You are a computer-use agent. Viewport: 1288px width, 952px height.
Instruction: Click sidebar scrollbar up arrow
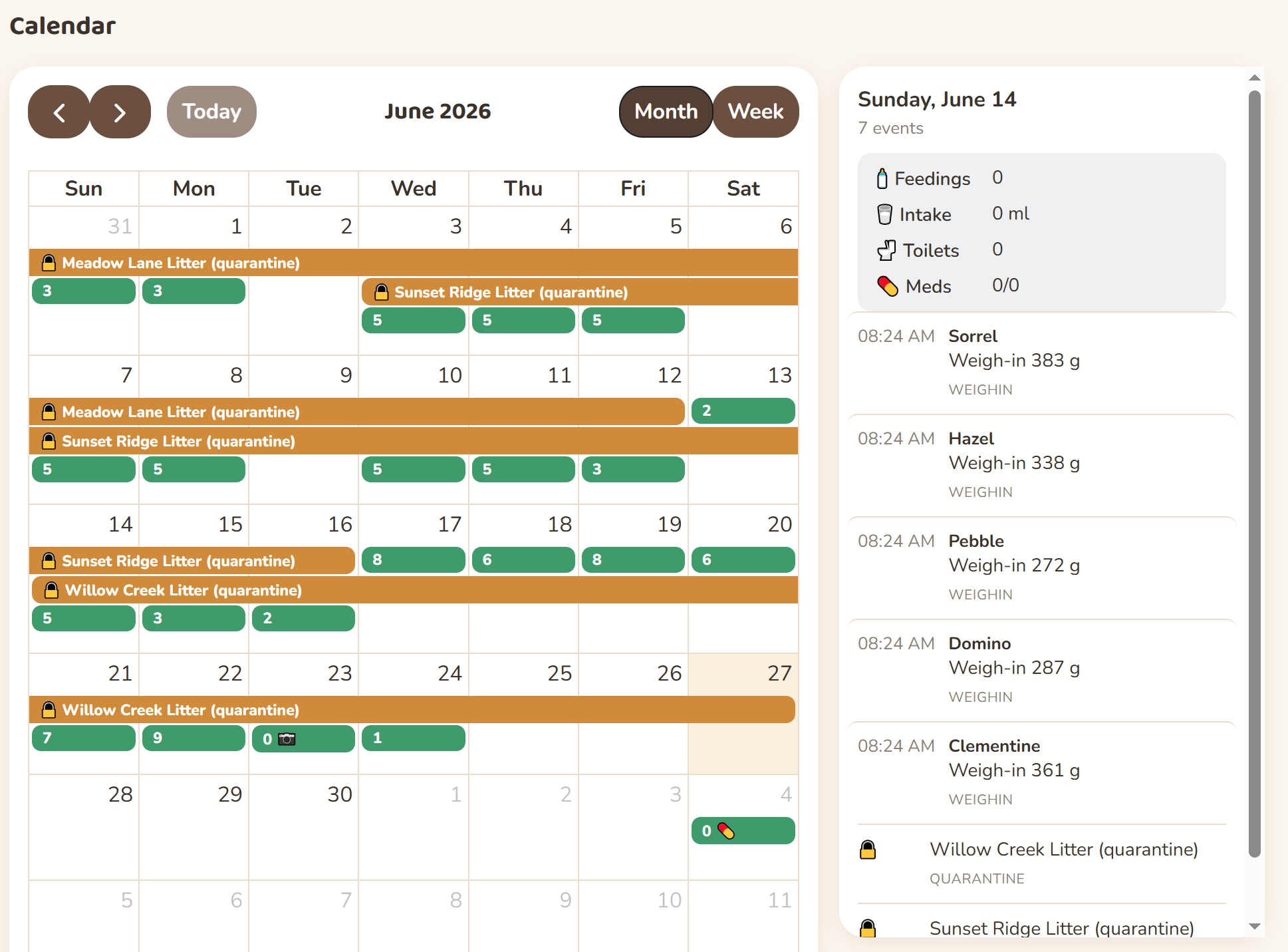click(1255, 78)
